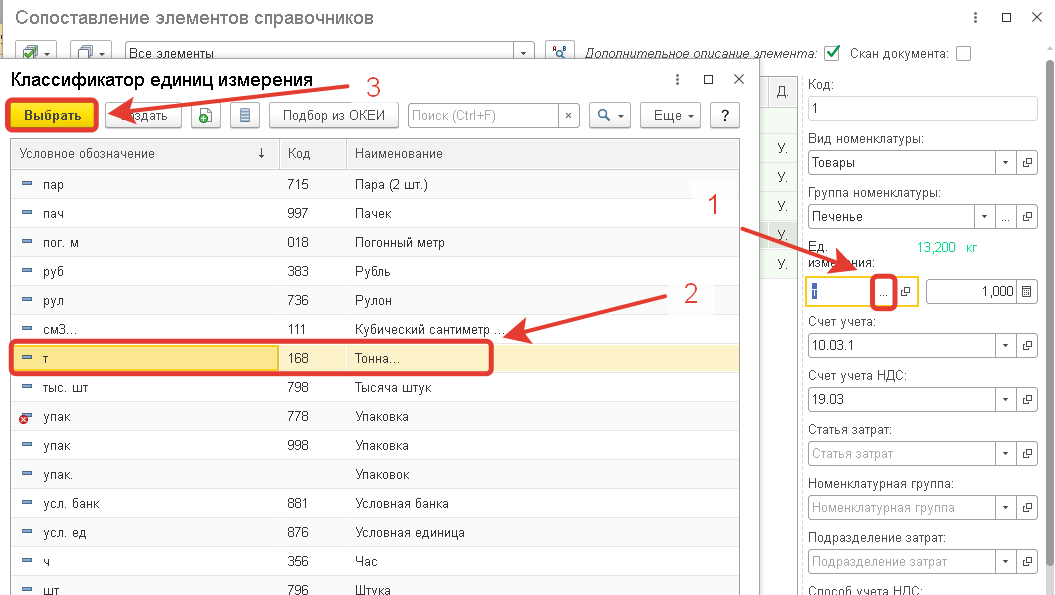1055x595 pixels.
Task: Open the search magnifier dropdown menu
Action: point(610,116)
